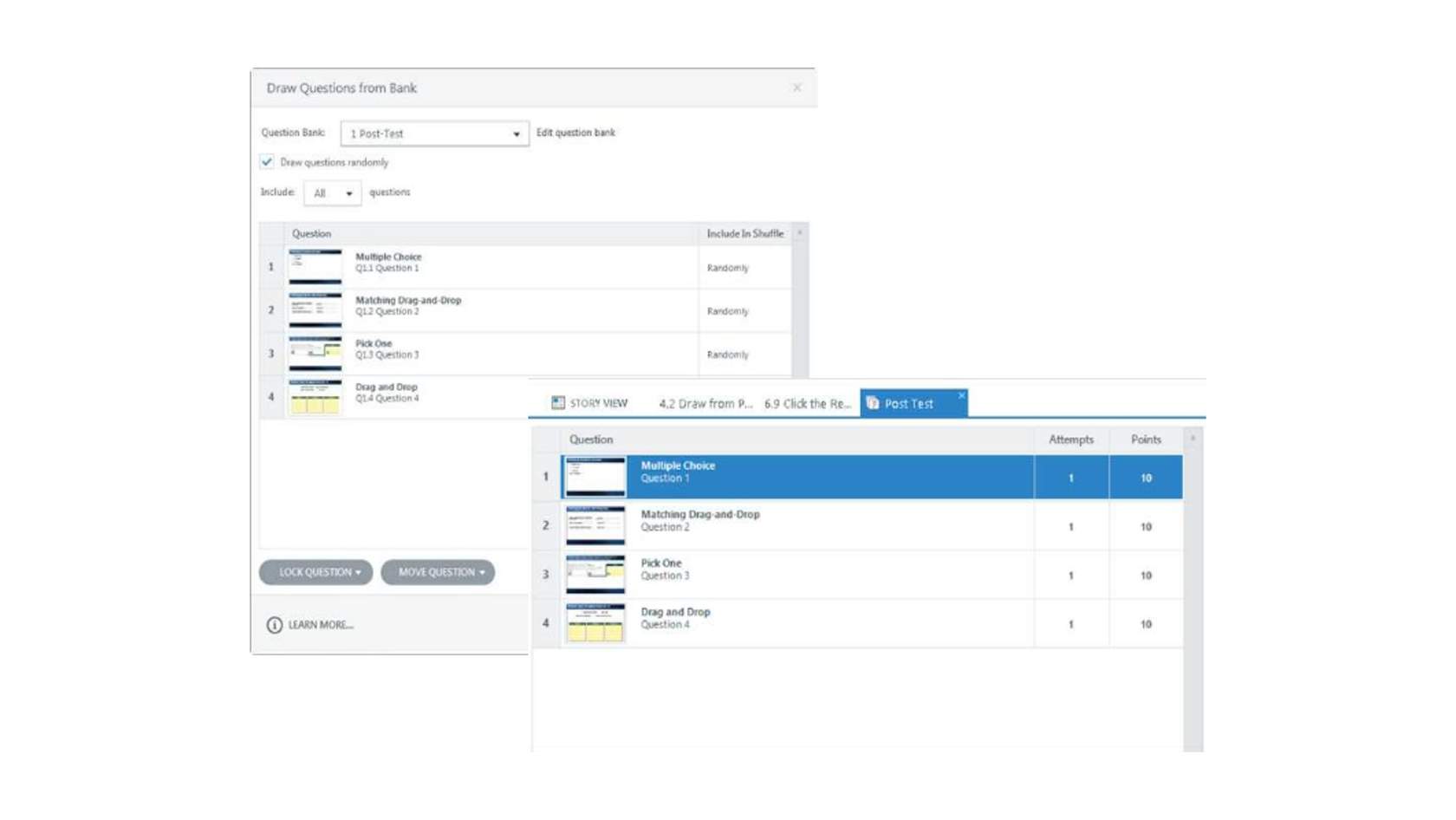Click the Edit question bank link
Image resolution: width=1456 pixels, height=820 pixels.
tap(575, 133)
